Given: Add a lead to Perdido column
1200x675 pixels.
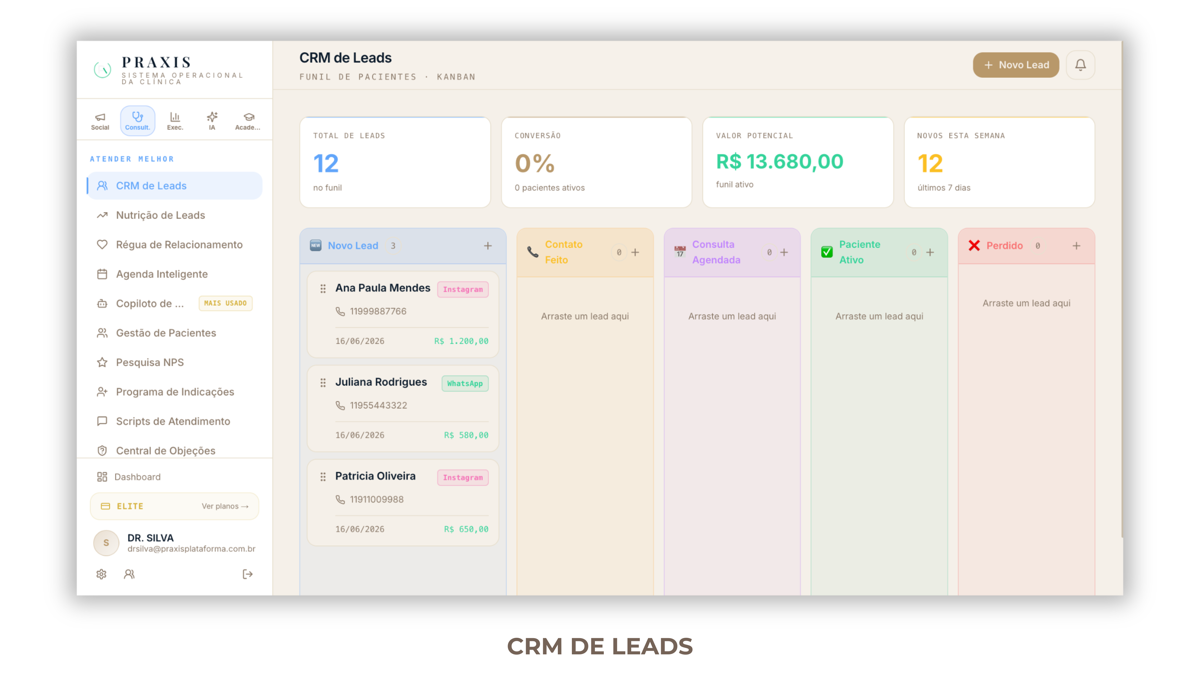Looking at the screenshot, I should 1077,246.
